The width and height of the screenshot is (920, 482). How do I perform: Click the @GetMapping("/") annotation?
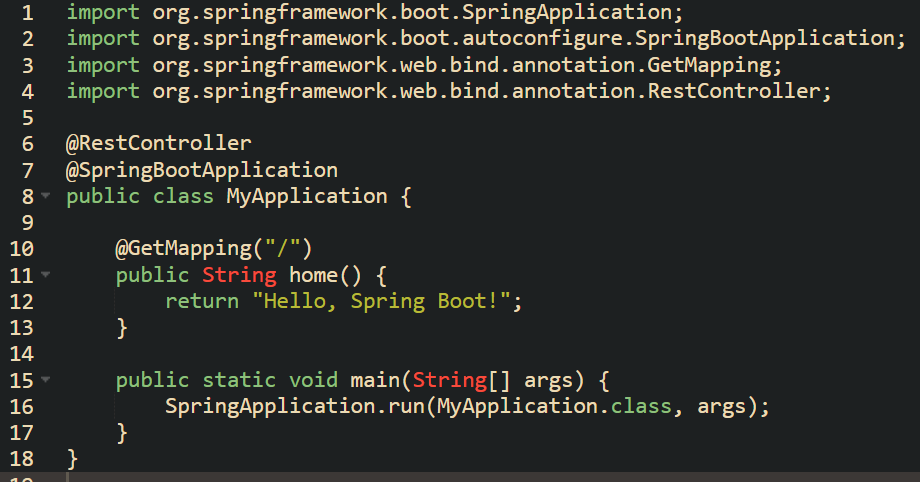(214, 249)
